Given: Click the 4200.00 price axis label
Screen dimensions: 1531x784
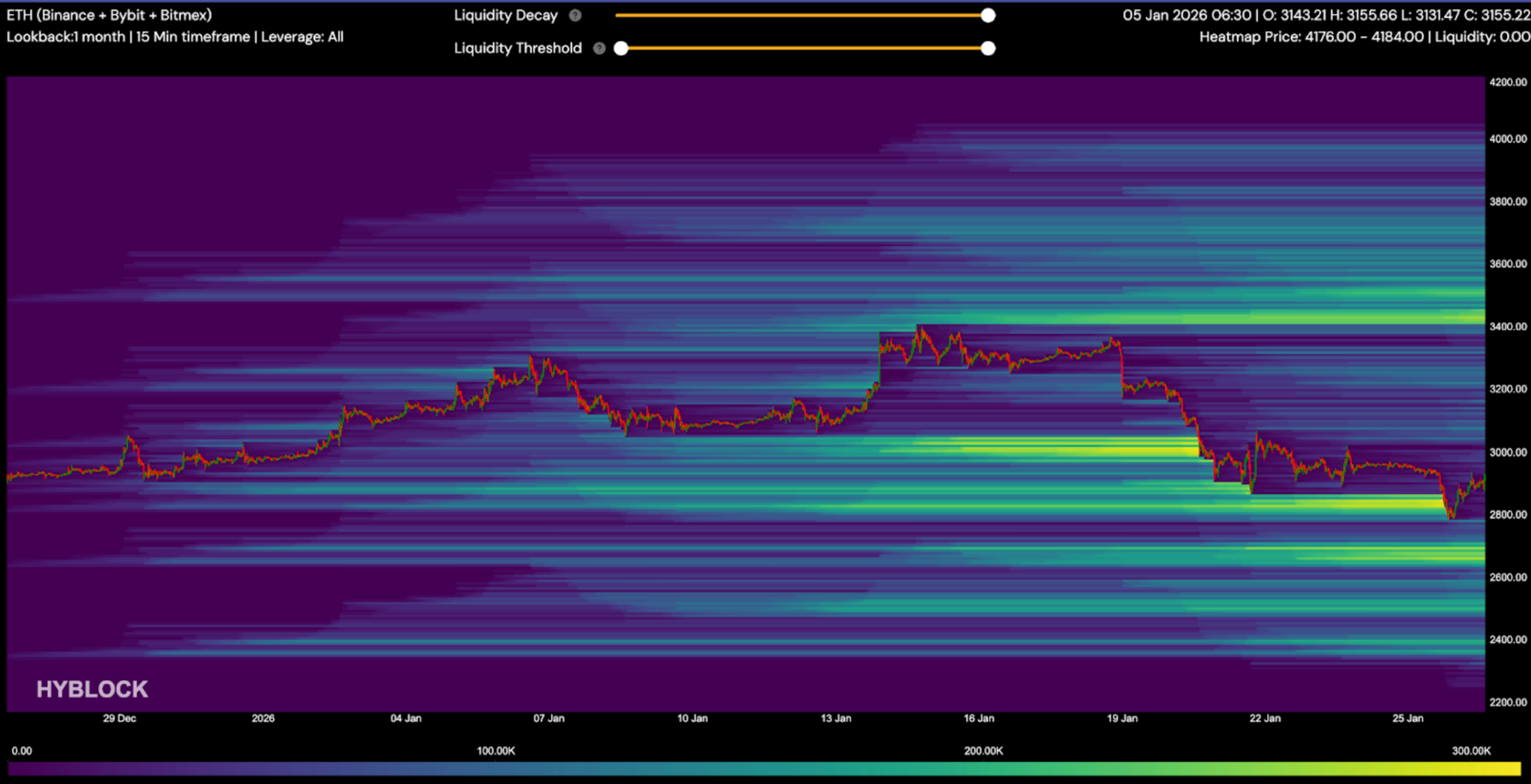Looking at the screenshot, I should pyautogui.click(x=1508, y=82).
